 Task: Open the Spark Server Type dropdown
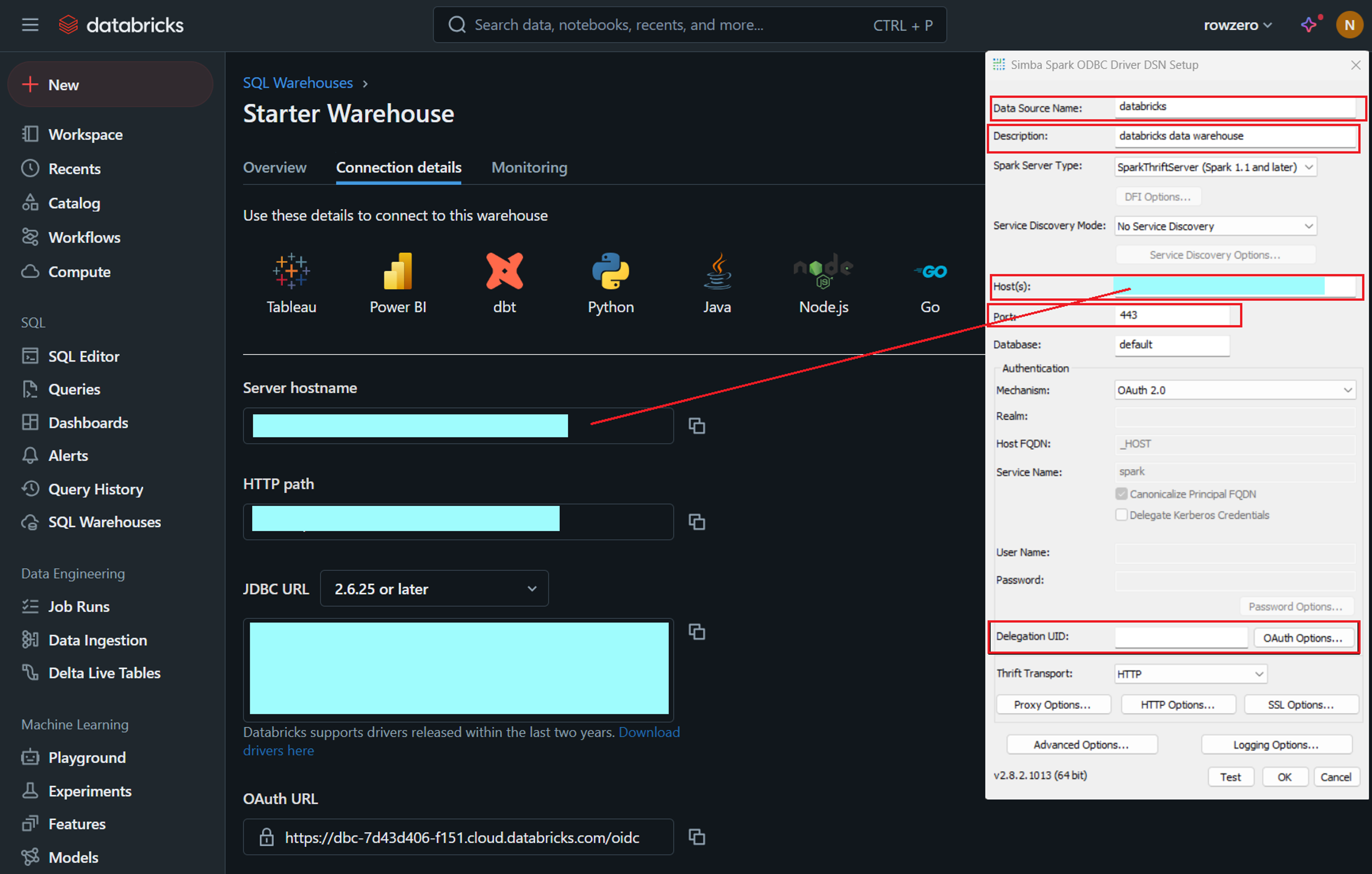point(1215,167)
